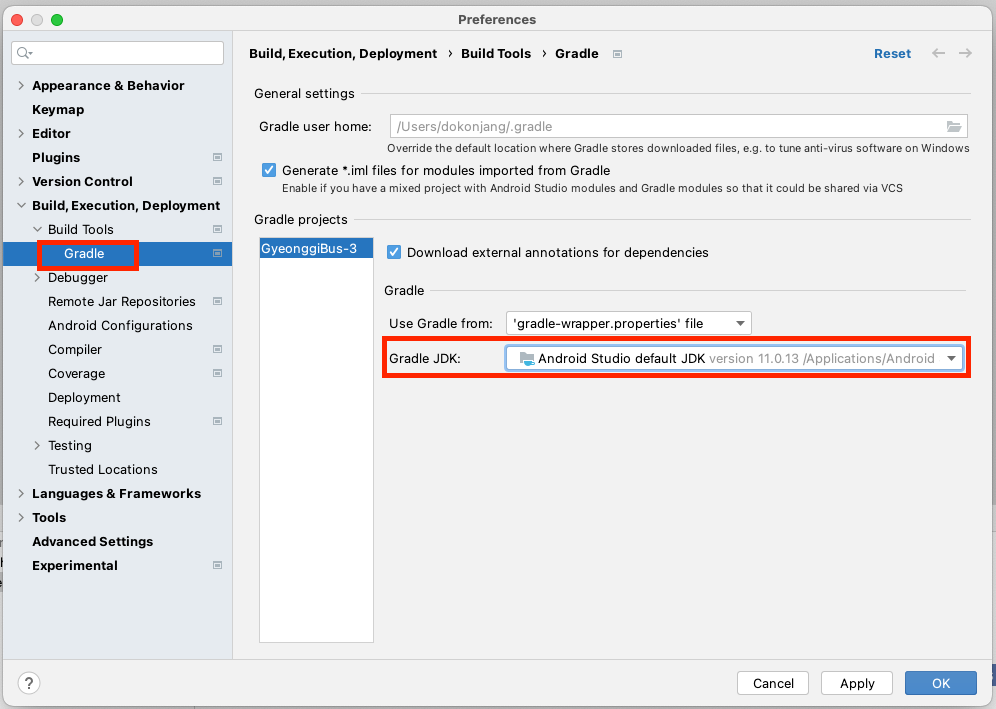Toggle Generate *.iml files for modules checkbox

(x=269, y=170)
